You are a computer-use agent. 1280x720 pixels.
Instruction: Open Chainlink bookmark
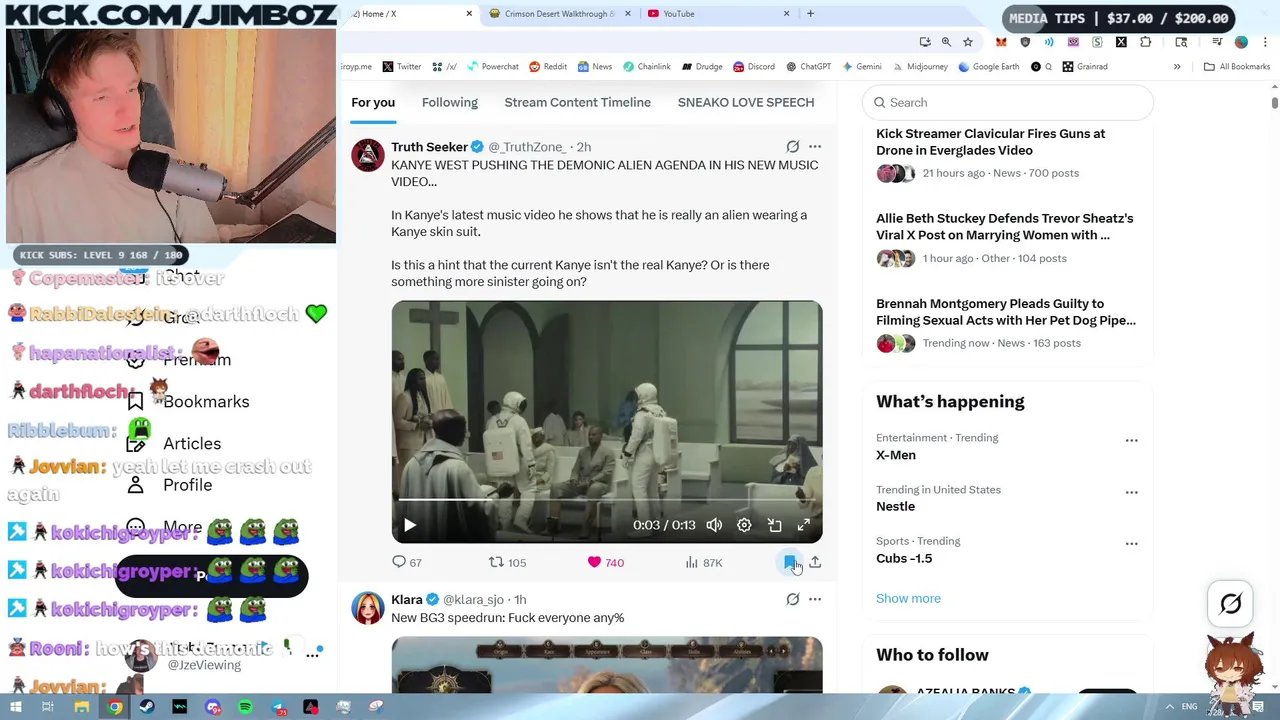(646, 67)
